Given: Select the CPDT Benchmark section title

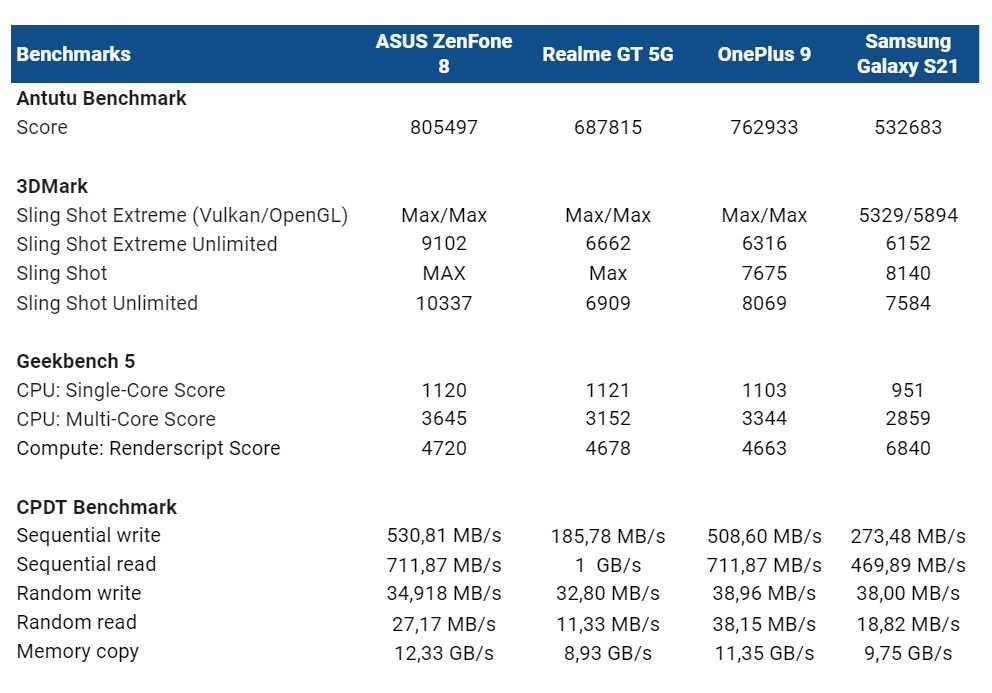Looking at the screenshot, I should (97, 507).
